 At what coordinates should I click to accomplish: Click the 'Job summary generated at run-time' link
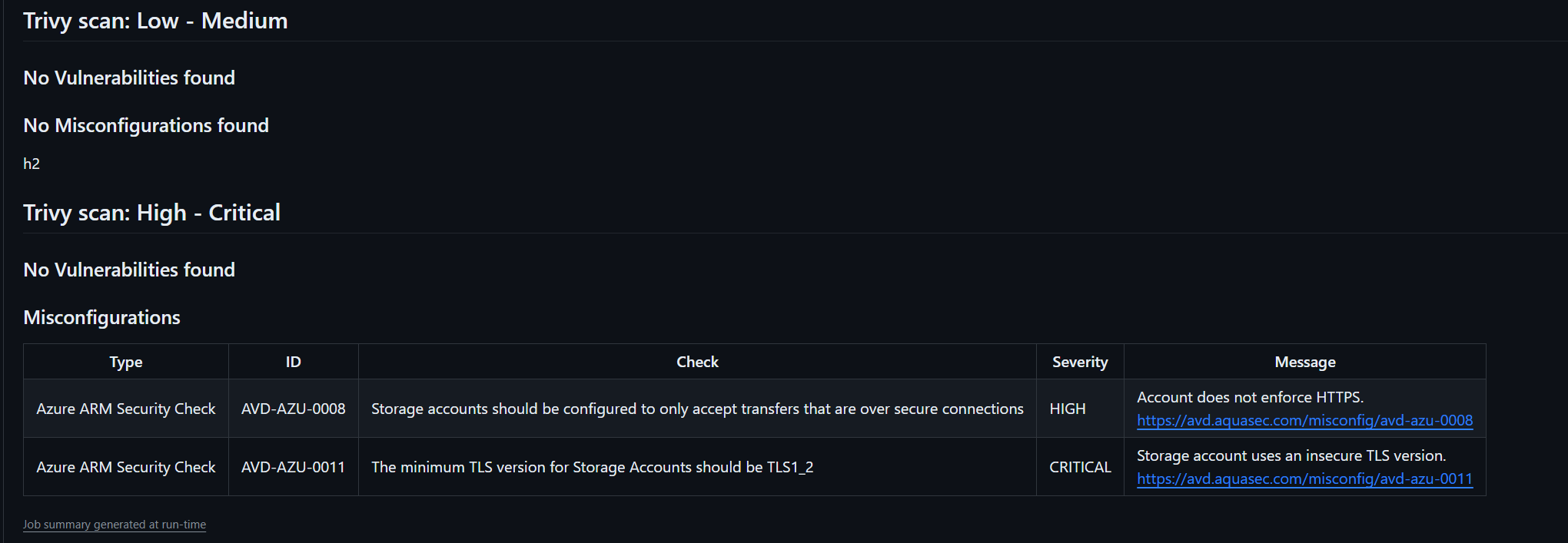pyautogui.click(x=115, y=525)
